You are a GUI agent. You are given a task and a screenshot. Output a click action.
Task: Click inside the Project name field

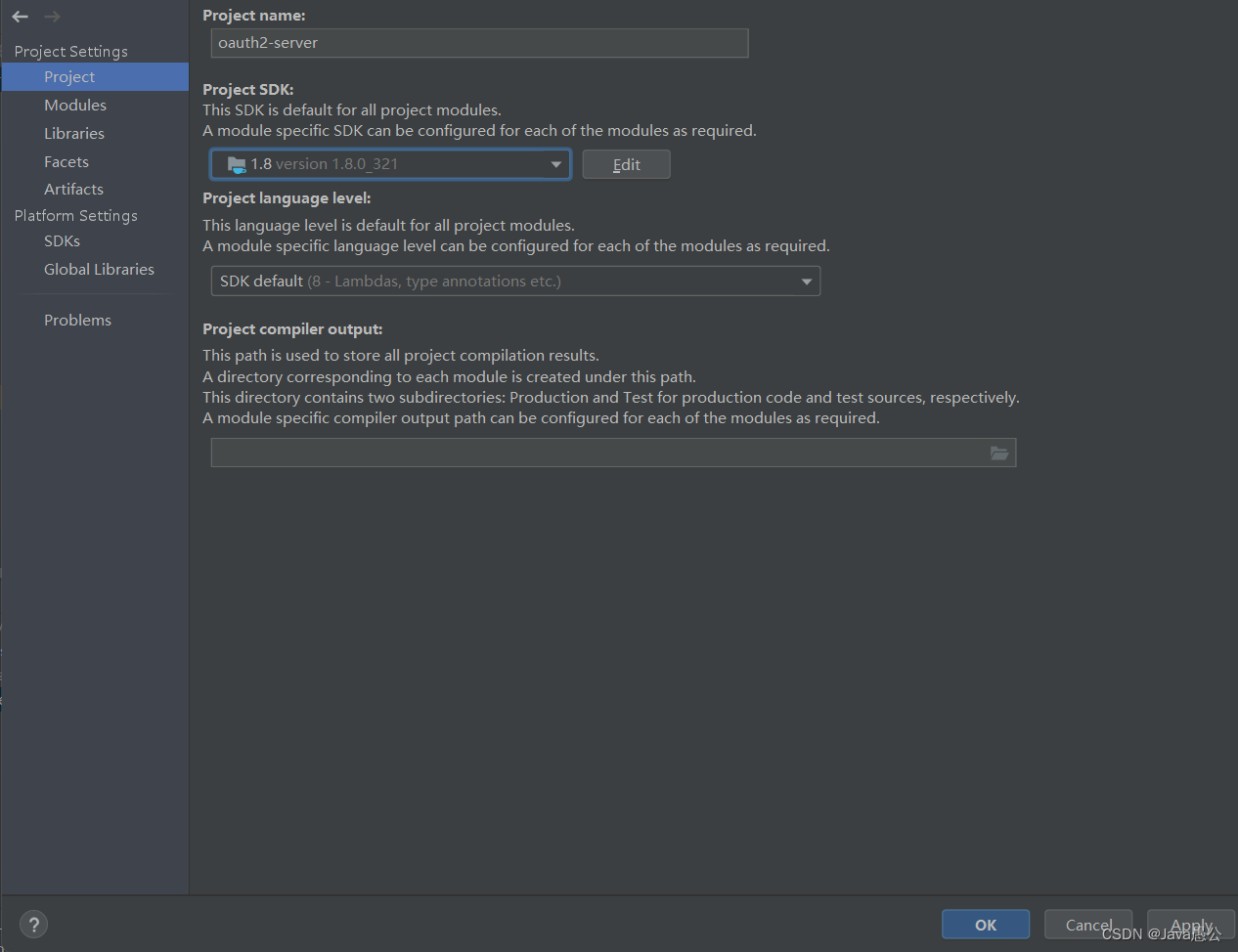tap(479, 43)
